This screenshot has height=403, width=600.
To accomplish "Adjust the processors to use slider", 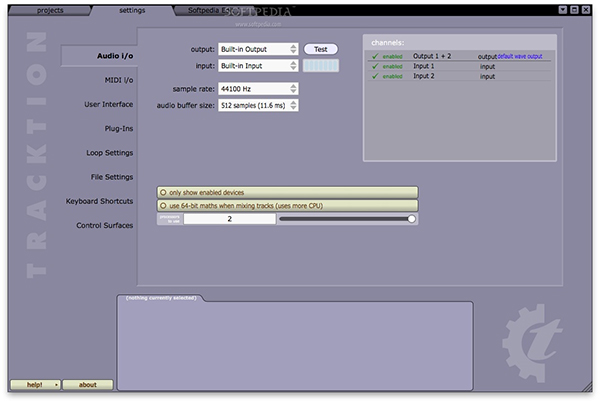I will click(347, 219).
